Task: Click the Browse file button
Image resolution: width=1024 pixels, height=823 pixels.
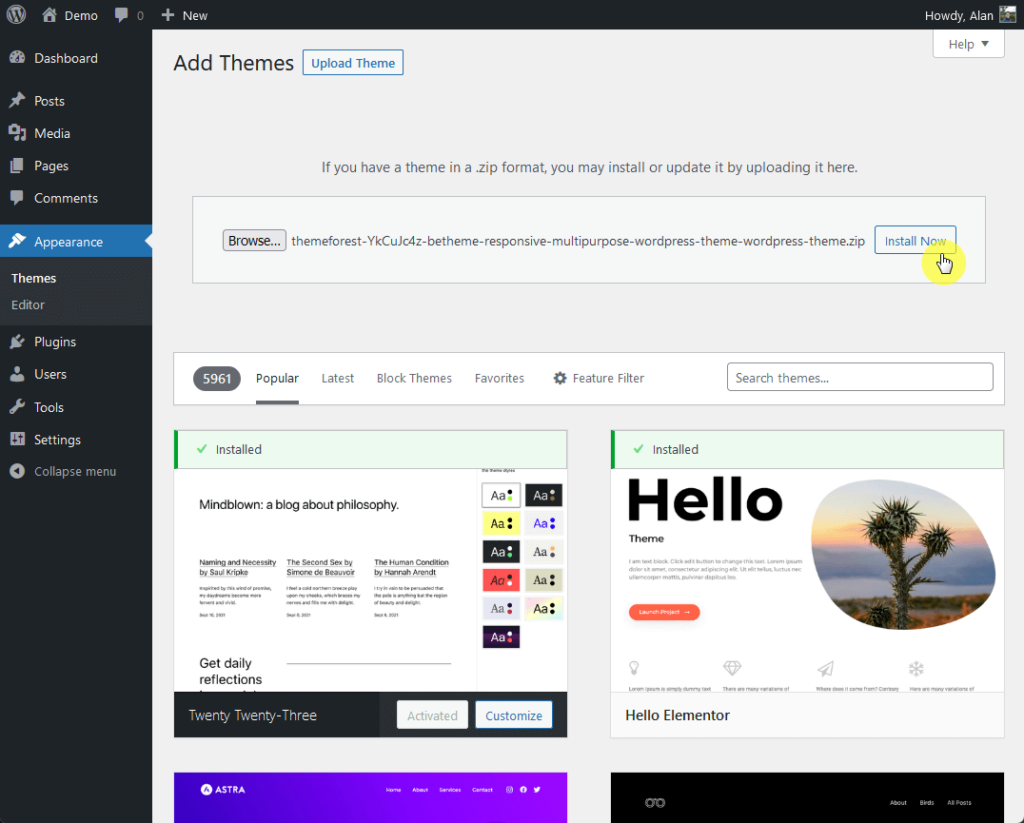Action: [254, 240]
